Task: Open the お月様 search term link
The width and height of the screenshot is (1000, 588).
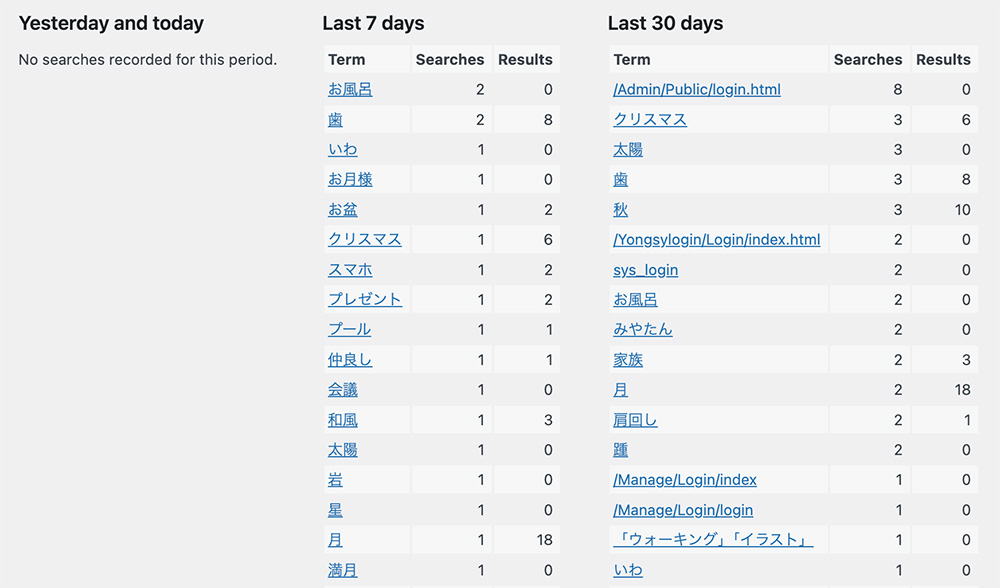Action: pyautogui.click(x=350, y=180)
